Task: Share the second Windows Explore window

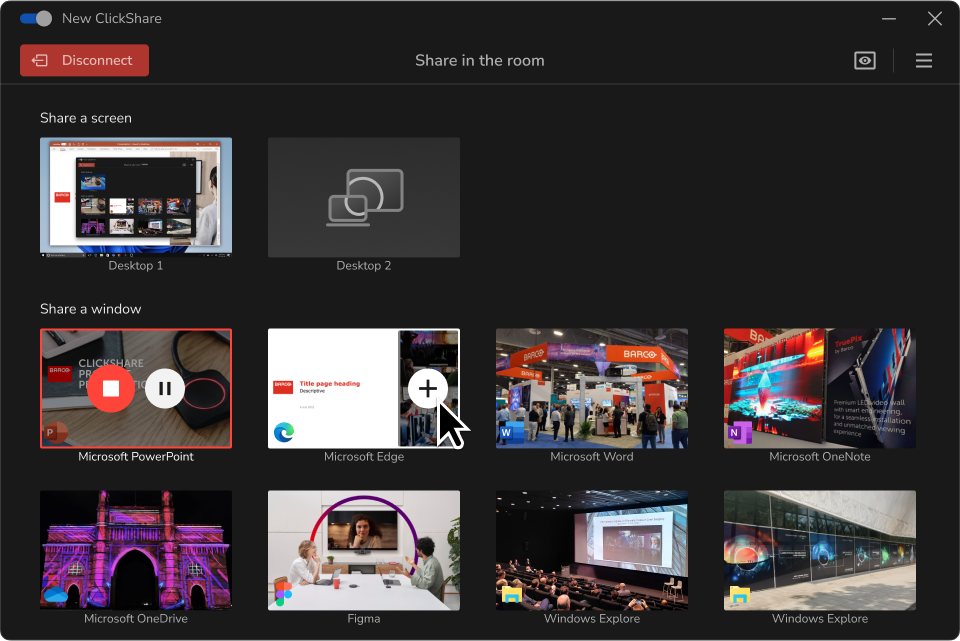Action: click(819, 550)
